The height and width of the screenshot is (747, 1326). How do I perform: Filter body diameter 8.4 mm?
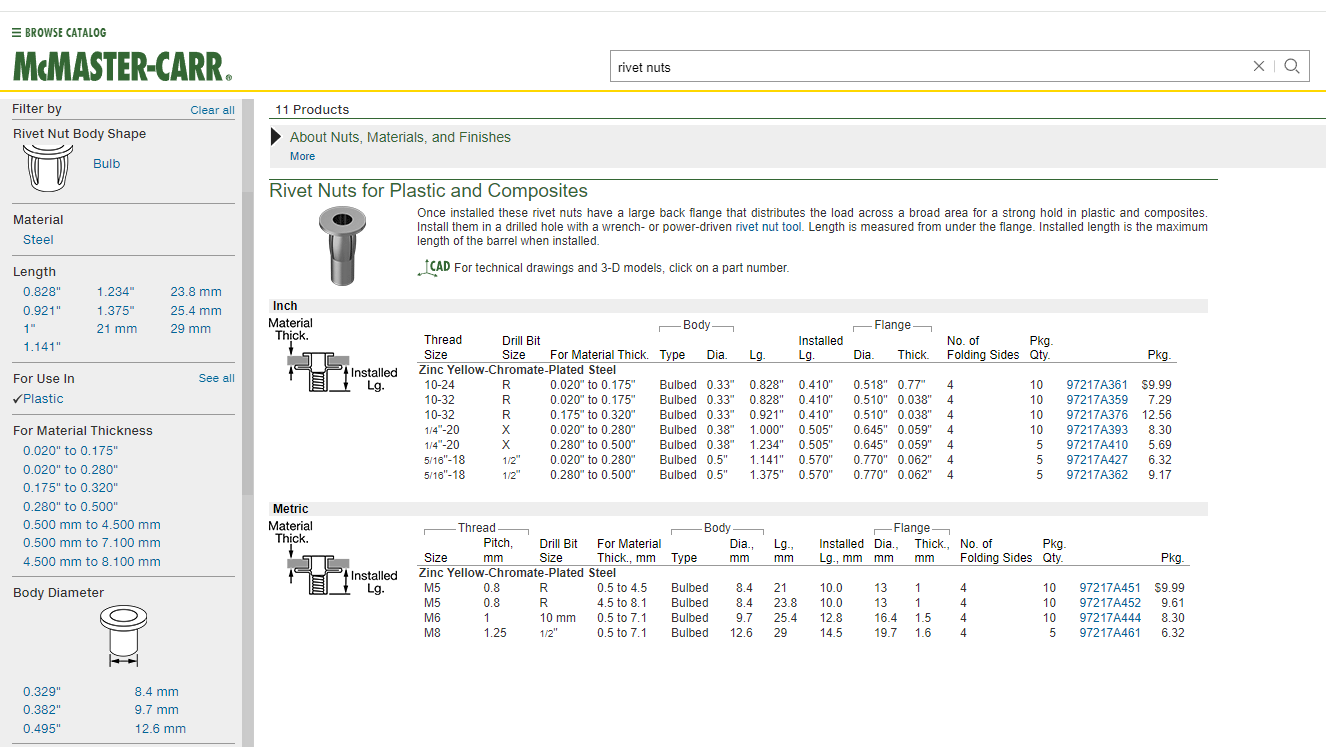[157, 692]
